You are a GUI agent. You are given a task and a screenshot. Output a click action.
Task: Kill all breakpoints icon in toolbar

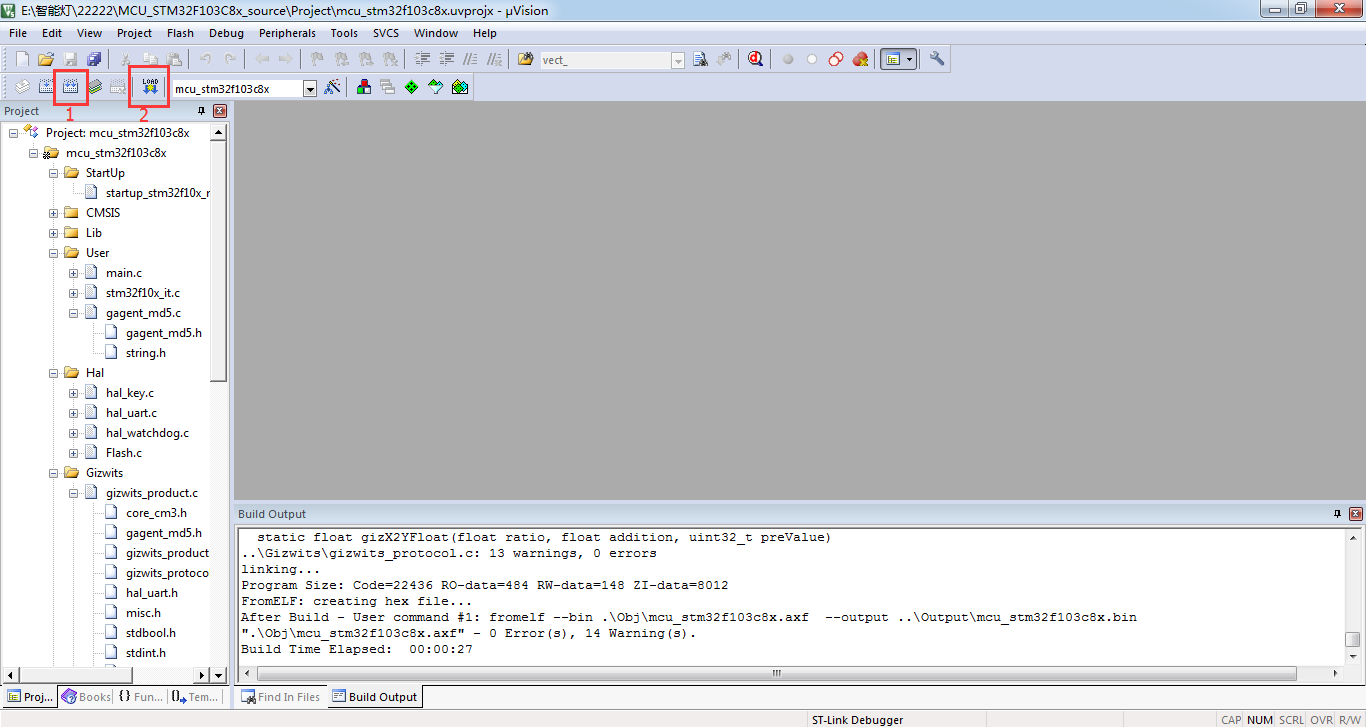coord(860,60)
